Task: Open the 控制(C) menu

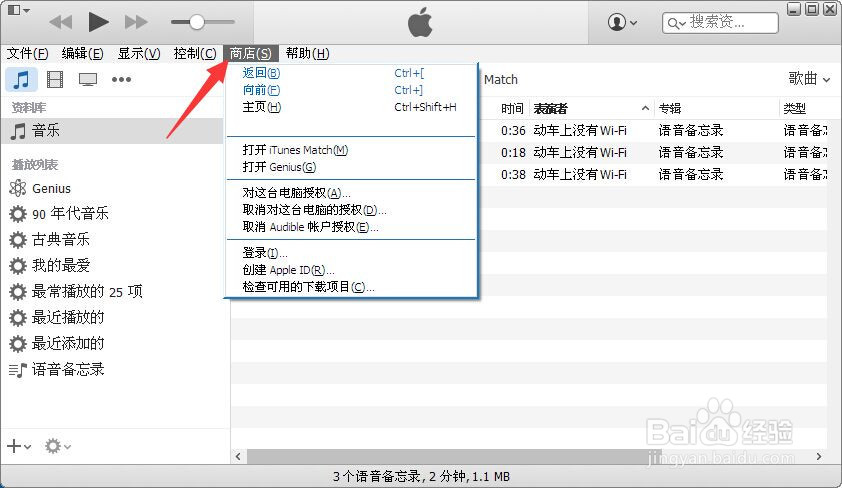Action: (x=195, y=53)
